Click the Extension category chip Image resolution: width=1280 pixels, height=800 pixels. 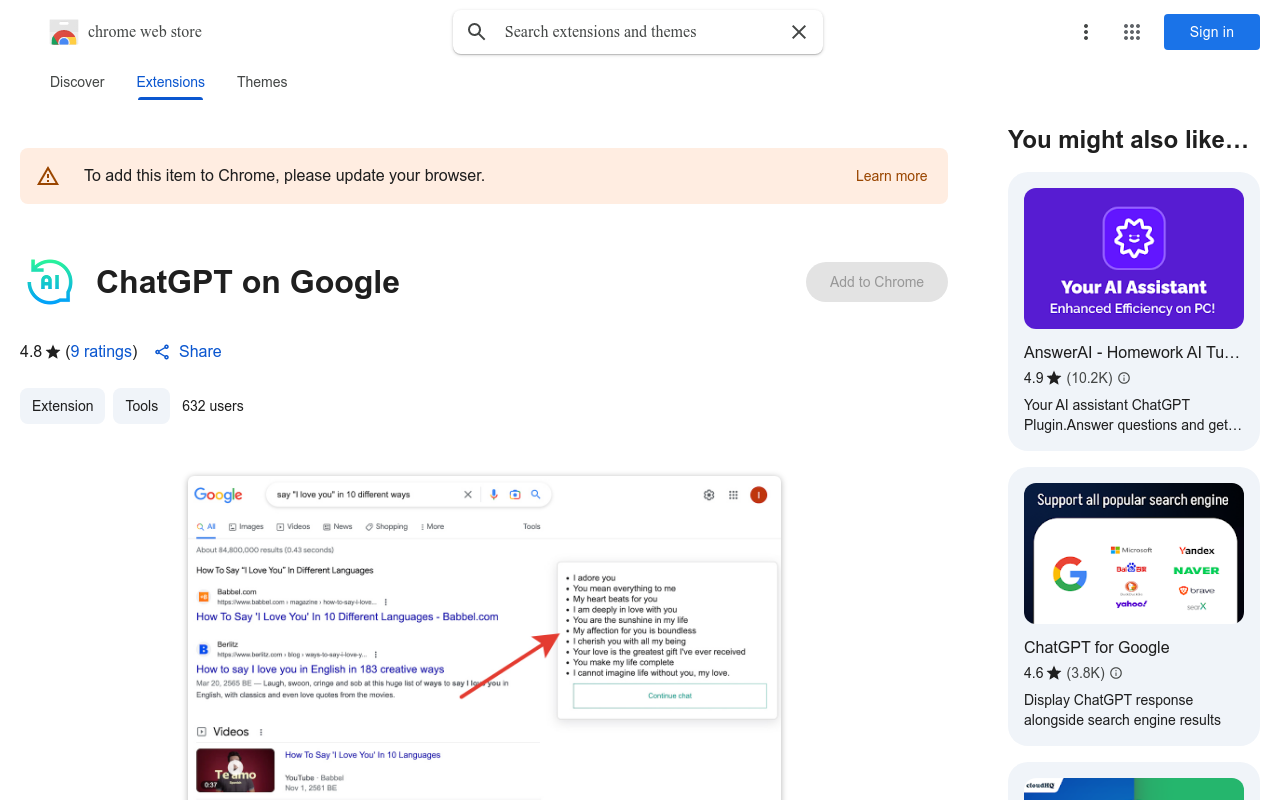62,406
